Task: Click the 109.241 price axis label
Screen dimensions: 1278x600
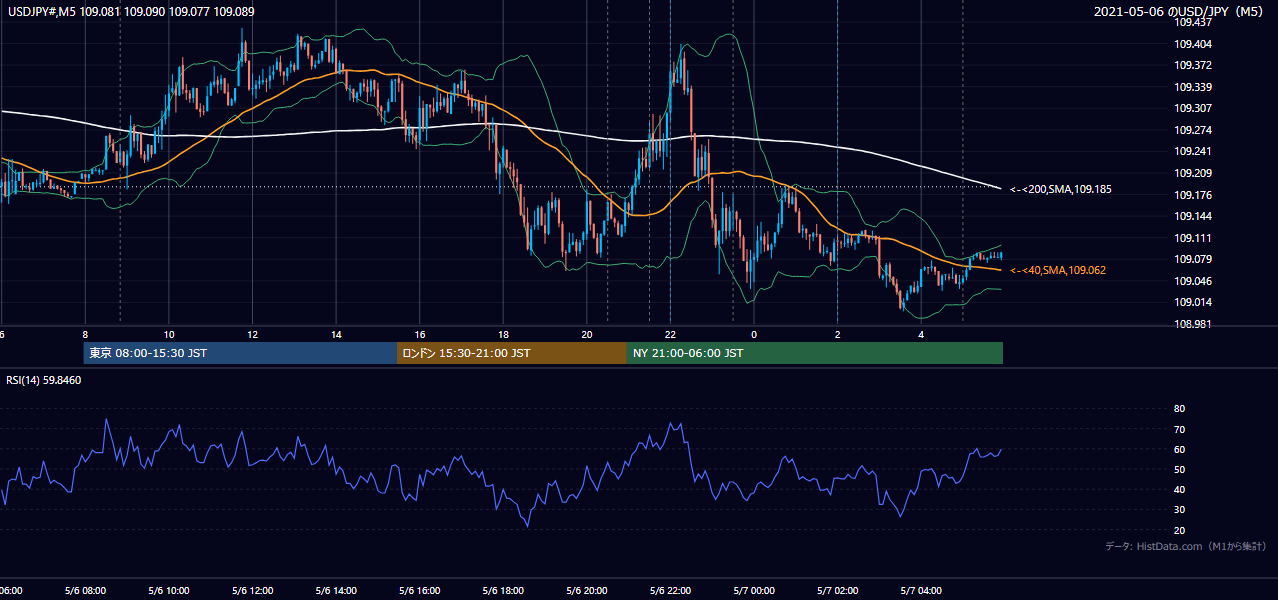Action: tap(1192, 152)
